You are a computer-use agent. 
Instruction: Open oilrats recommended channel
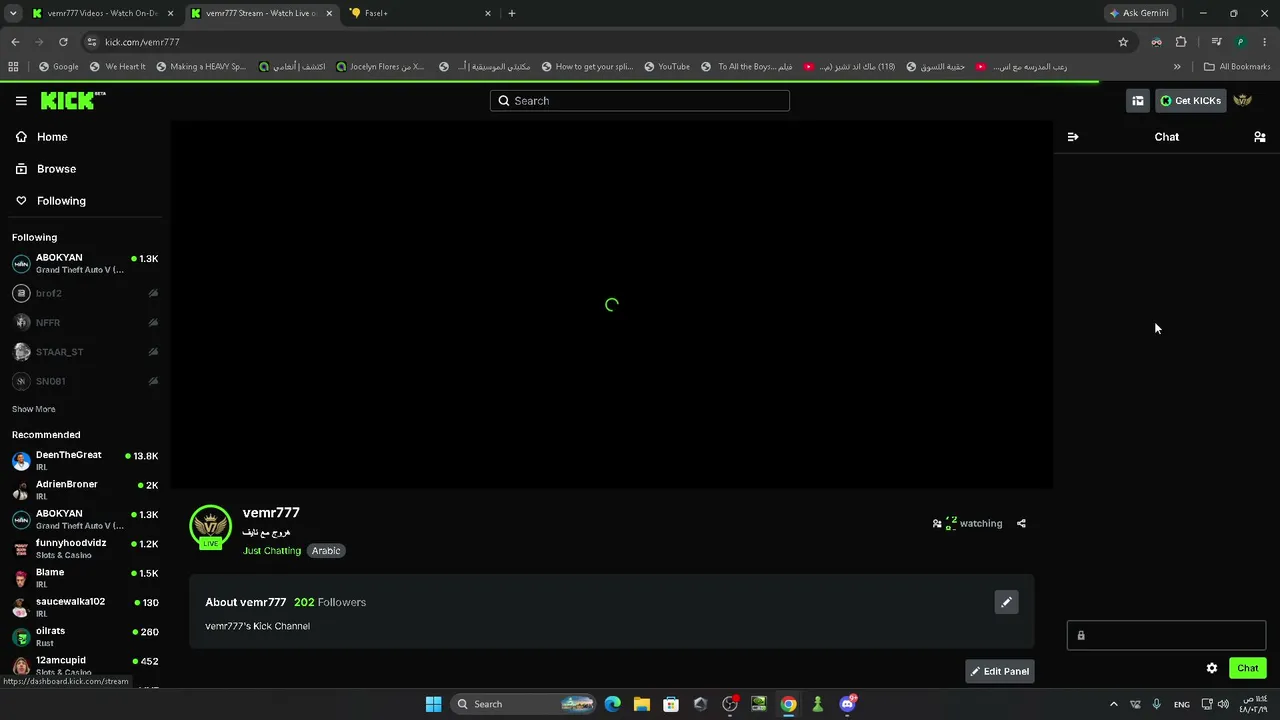coord(84,636)
